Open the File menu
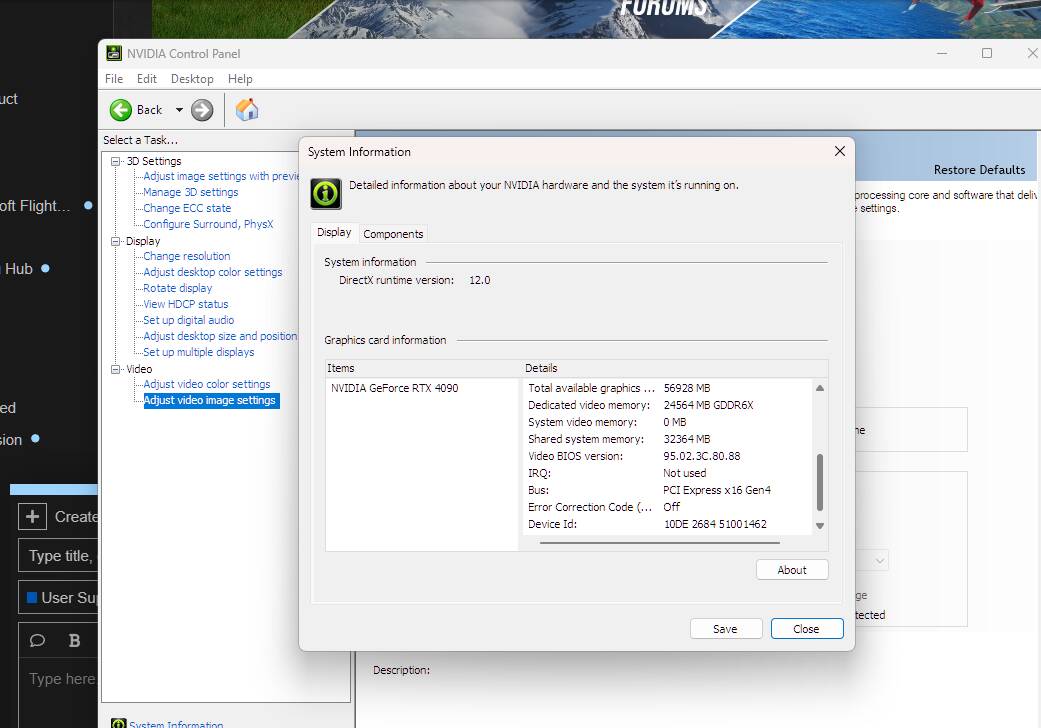 point(113,78)
